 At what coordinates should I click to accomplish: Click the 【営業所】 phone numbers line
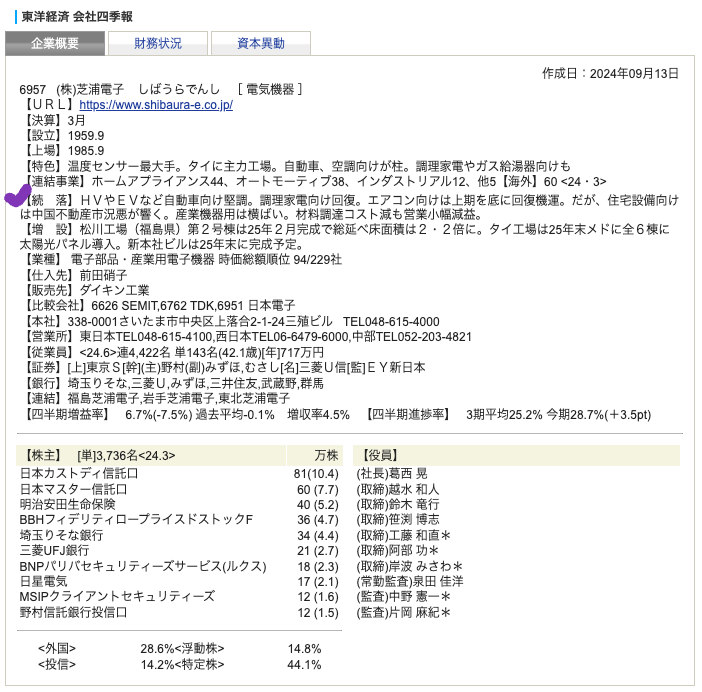(247, 337)
